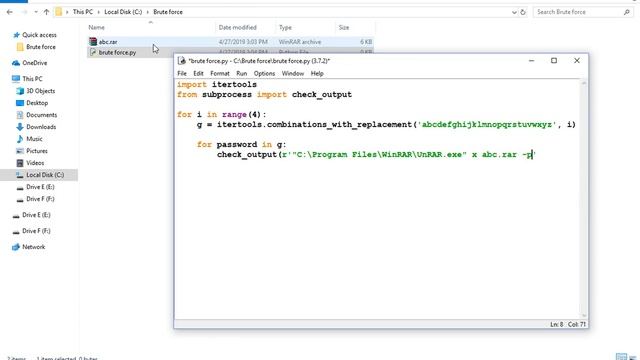Select the brute force.py file icon
The width and height of the screenshot is (640, 360).
(x=93, y=52)
